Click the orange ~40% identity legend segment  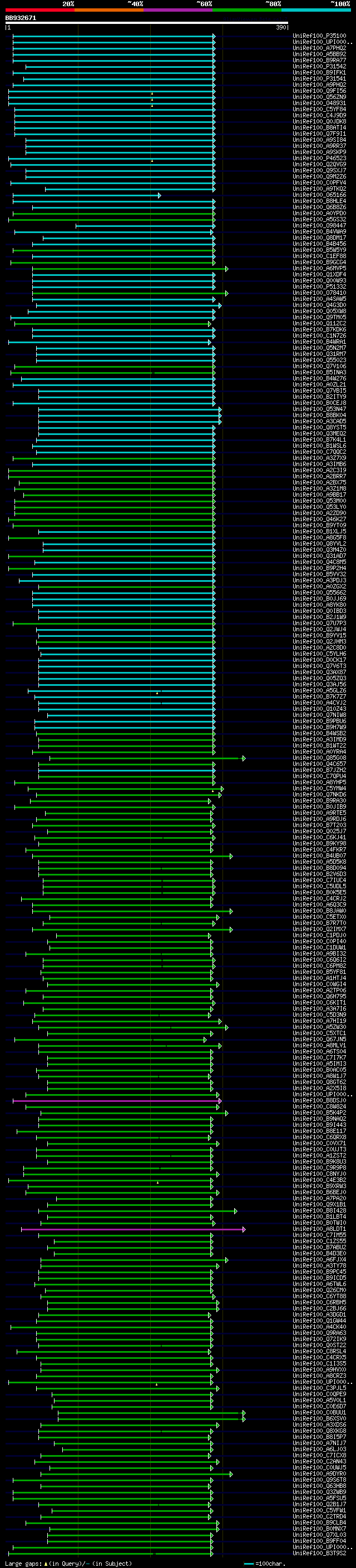tap(109, 10)
